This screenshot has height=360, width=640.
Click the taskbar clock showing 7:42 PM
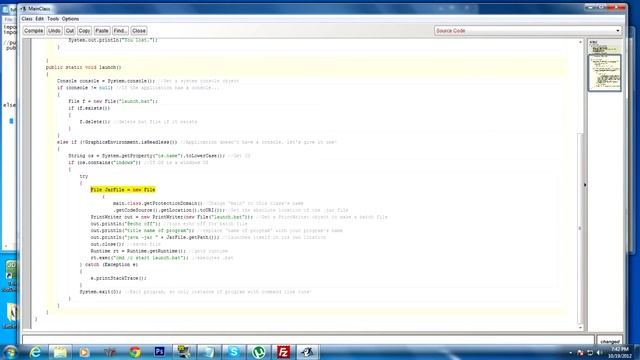pyautogui.click(x=620, y=353)
